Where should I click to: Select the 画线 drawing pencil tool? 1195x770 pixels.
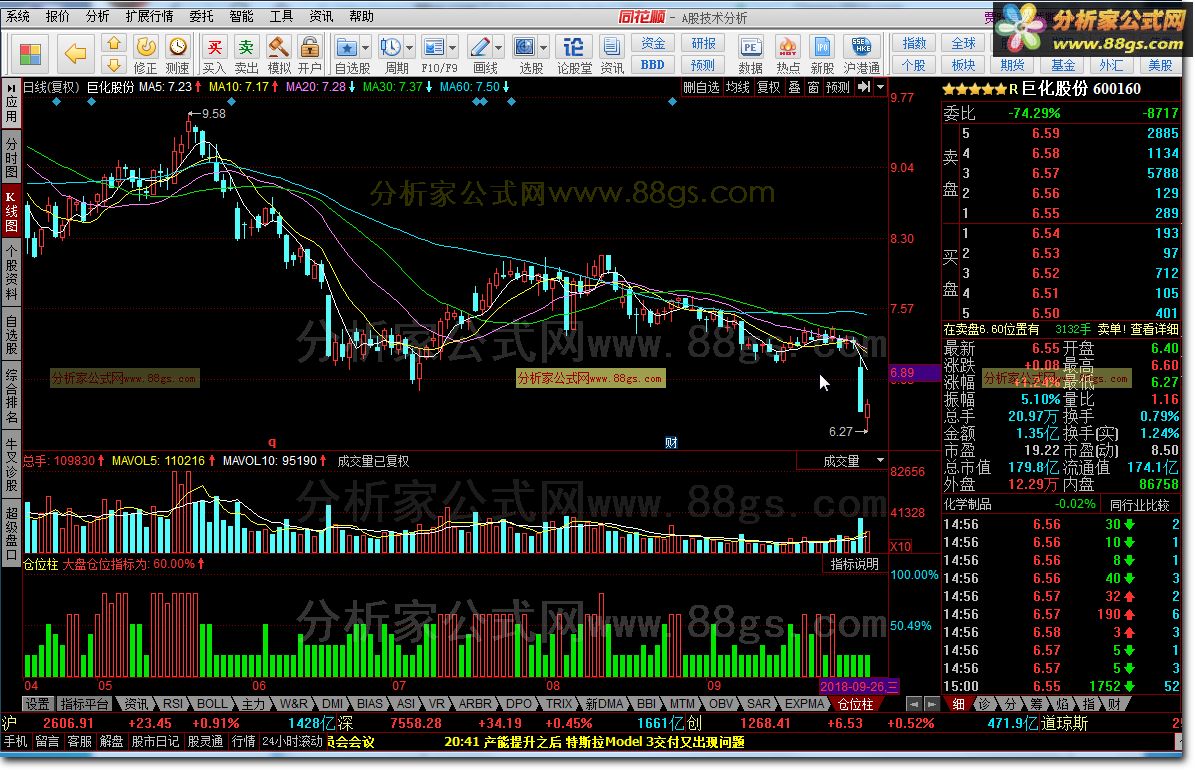(479, 47)
